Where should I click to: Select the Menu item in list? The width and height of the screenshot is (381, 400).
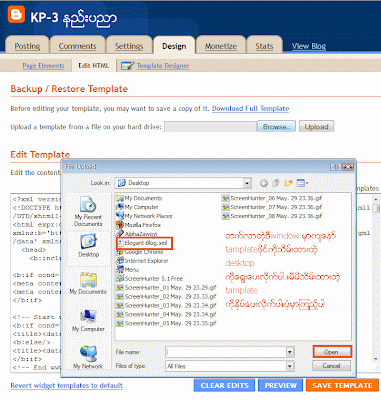tap(127, 270)
